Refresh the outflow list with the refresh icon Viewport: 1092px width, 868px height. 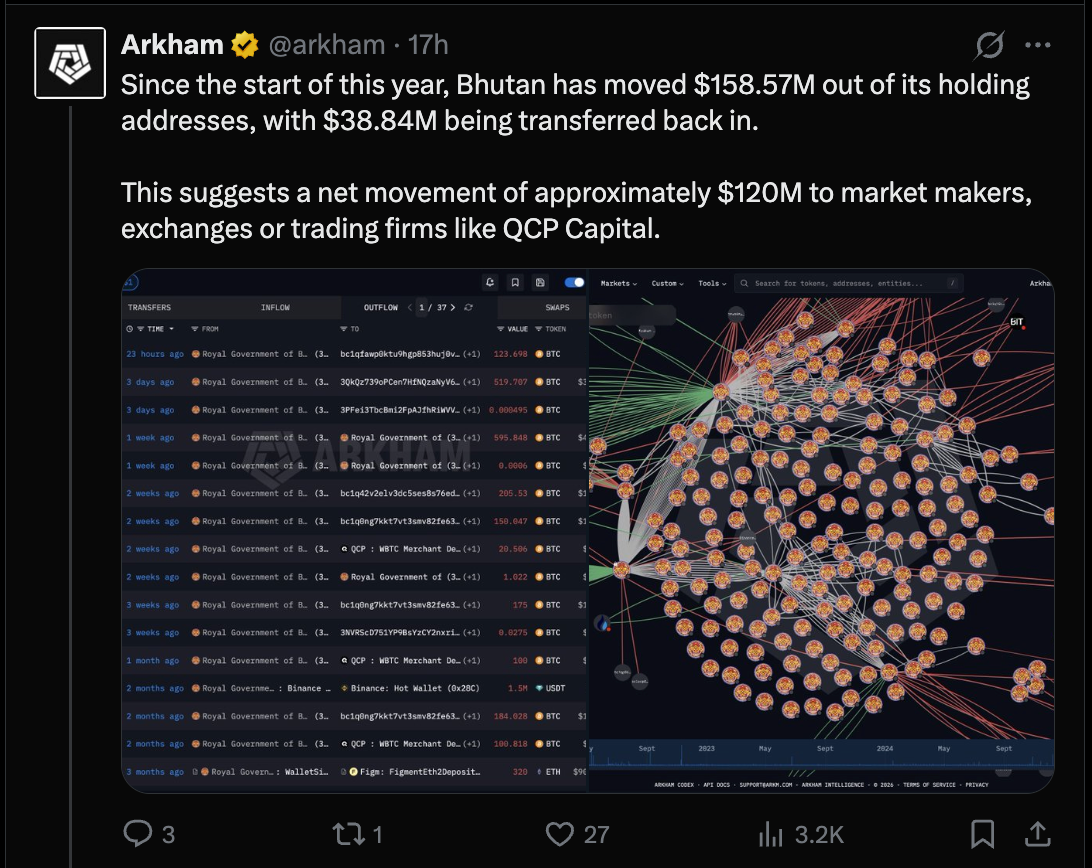tap(468, 308)
